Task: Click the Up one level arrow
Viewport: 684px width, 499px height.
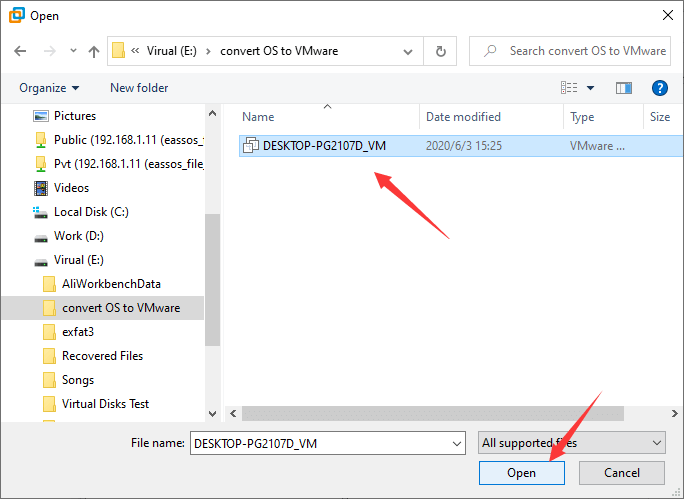Action: pos(94,51)
